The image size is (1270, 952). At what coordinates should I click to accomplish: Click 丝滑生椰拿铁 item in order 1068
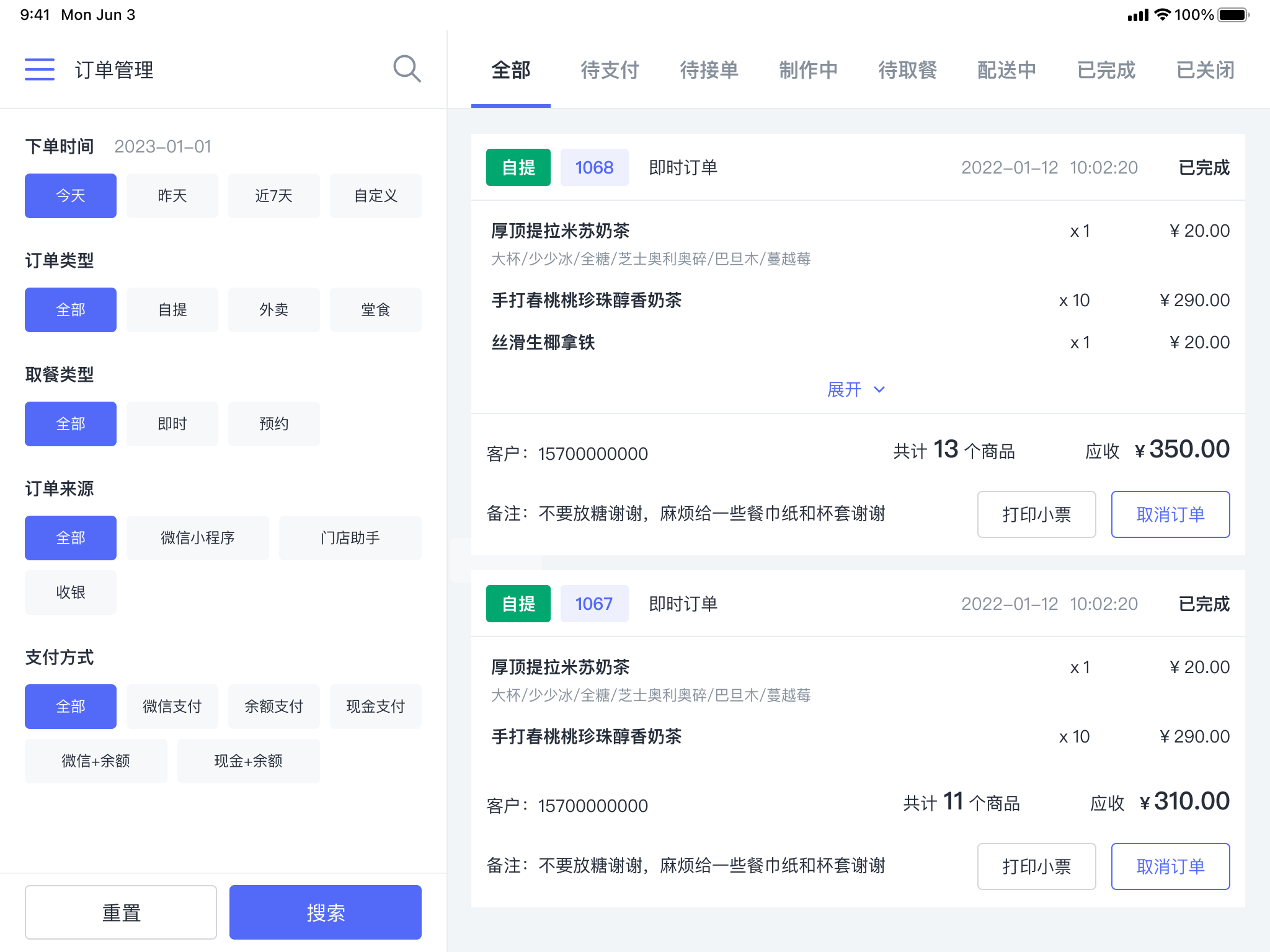543,342
